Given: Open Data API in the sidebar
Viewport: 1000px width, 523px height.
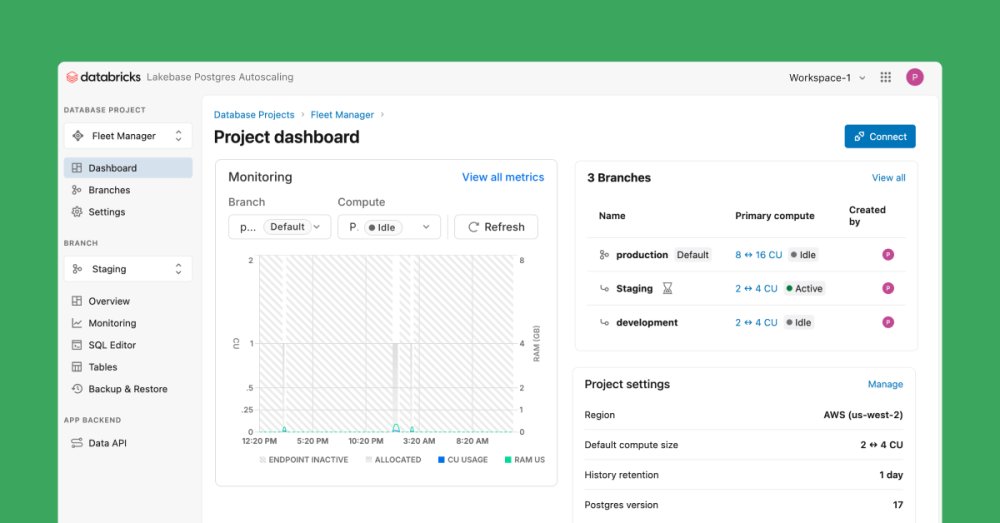Looking at the screenshot, I should pyautogui.click(x=128, y=443).
